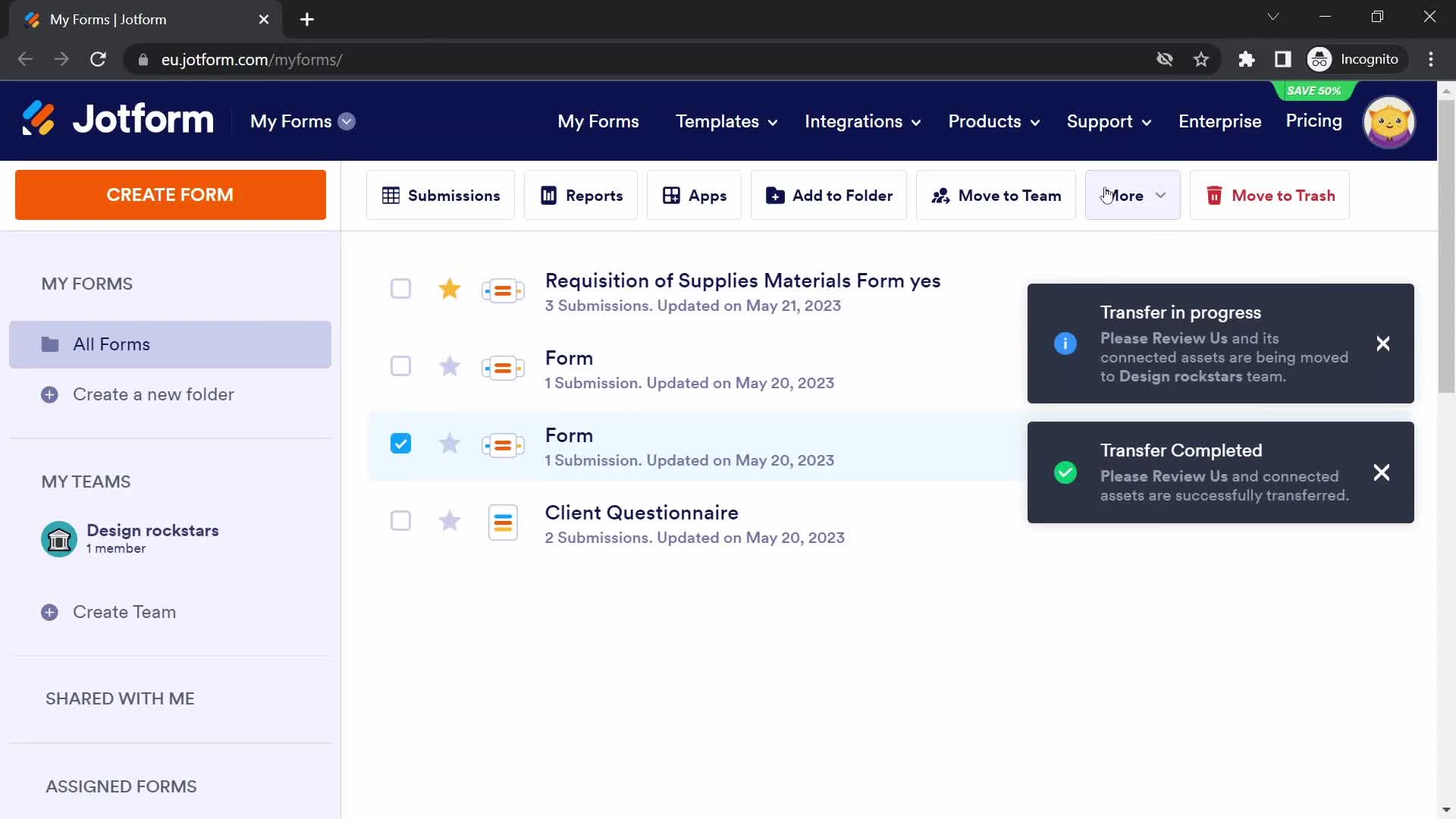Image resolution: width=1456 pixels, height=819 pixels.
Task: Click the site lock icon in address bar
Action: (x=143, y=59)
